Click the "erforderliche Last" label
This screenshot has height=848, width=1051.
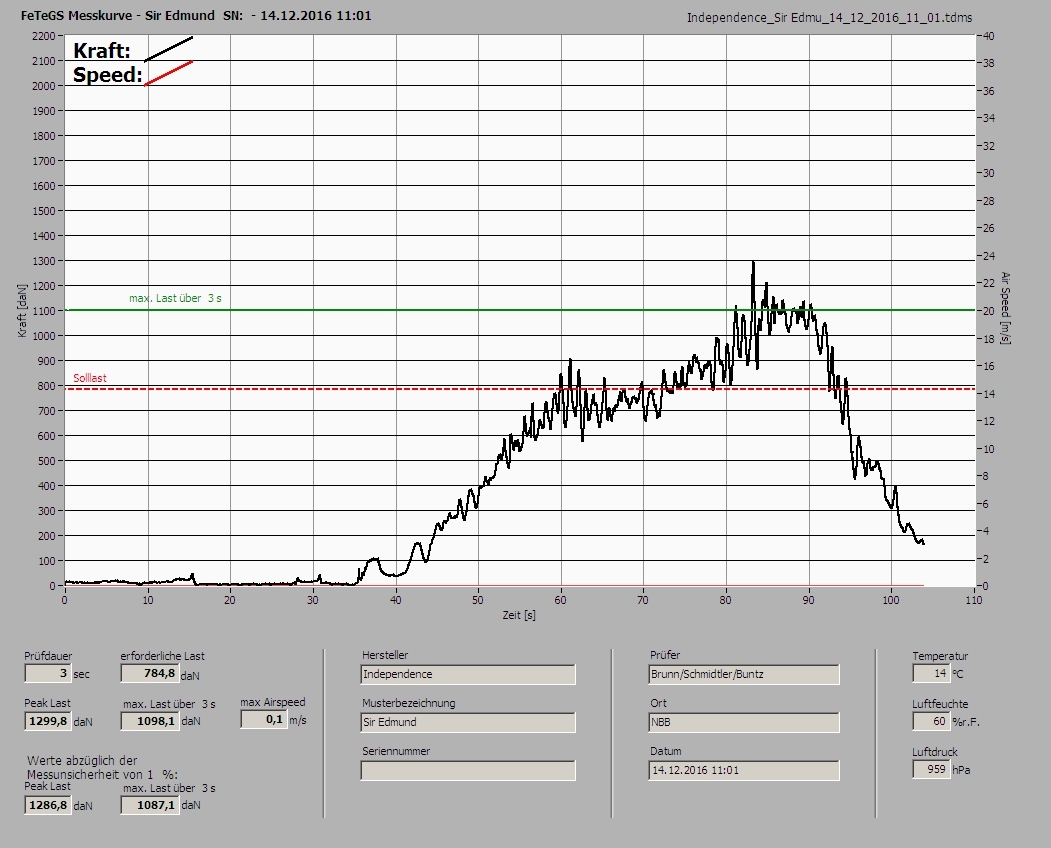click(163, 656)
